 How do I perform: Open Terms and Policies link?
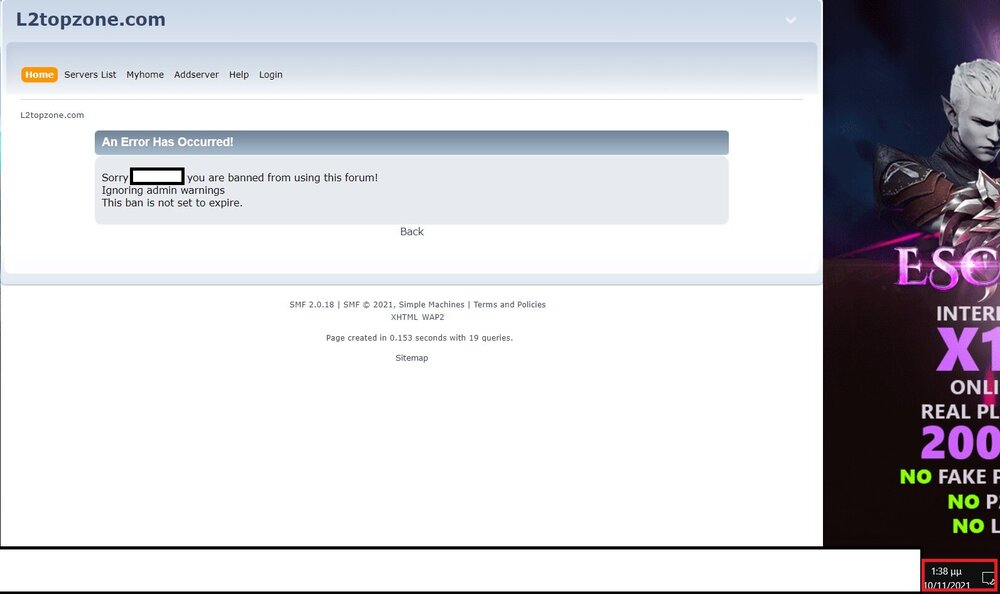tap(510, 305)
